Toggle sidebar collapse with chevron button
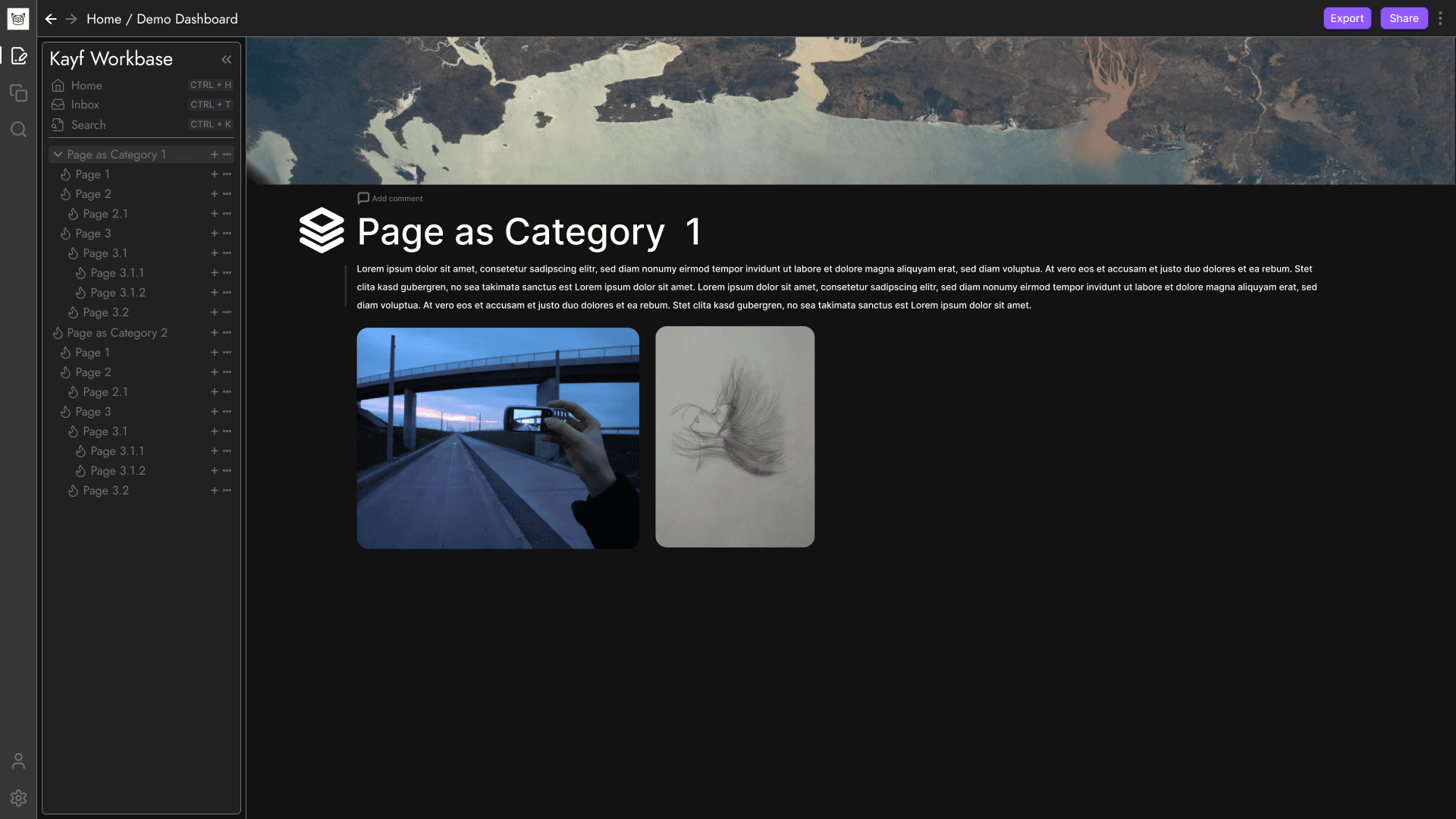The width and height of the screenshot is (1456, 819). click(227, 59)
